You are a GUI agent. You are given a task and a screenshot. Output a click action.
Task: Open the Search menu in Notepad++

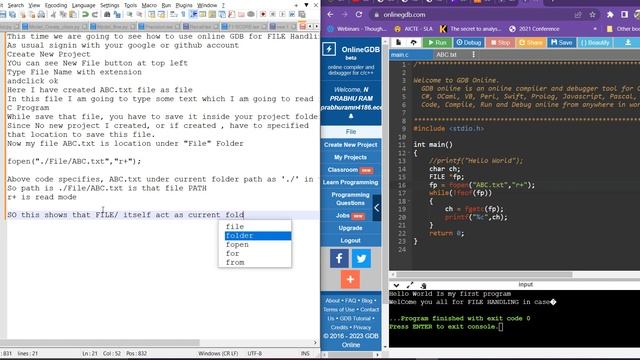click(16, 5)
